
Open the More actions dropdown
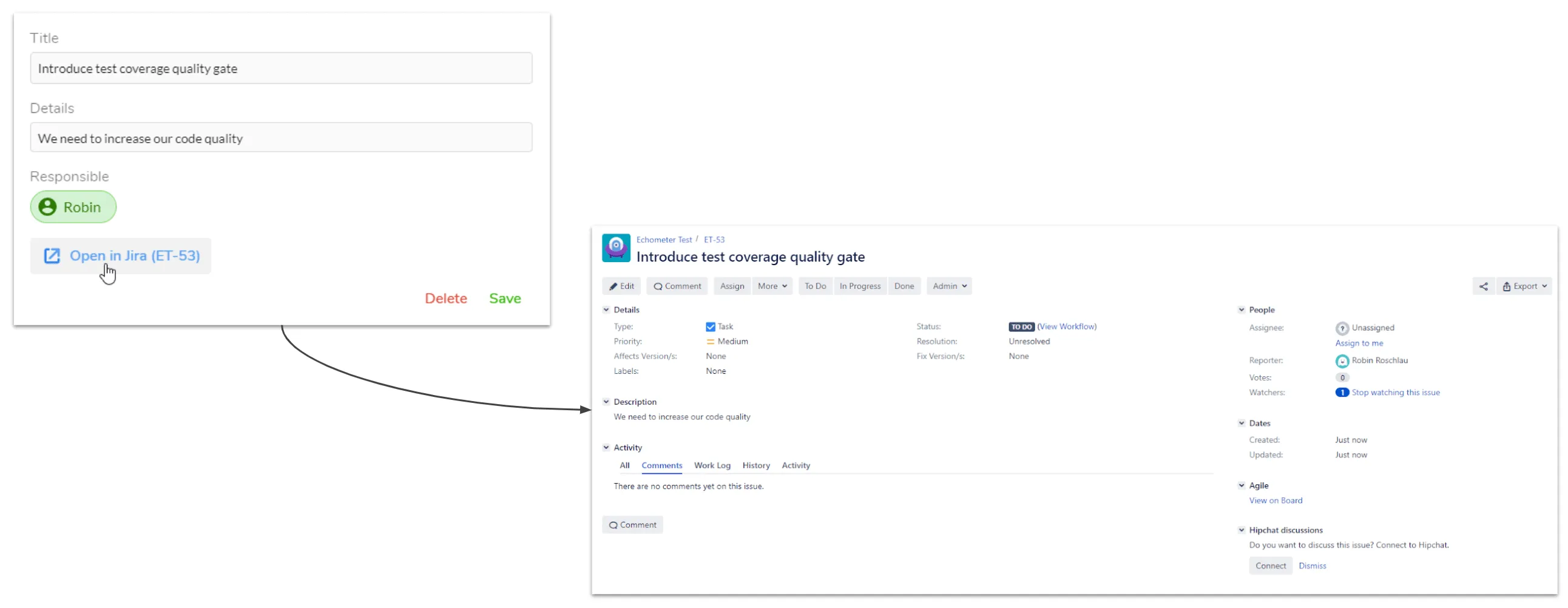pyautogui.click(x=772, y=286)
